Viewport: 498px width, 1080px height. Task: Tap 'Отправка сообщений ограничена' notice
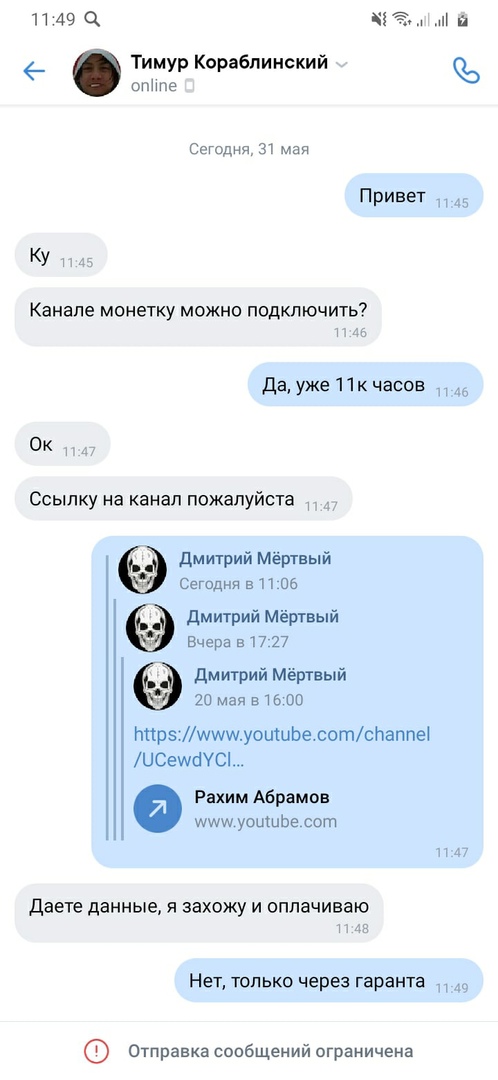(271, 1052)
